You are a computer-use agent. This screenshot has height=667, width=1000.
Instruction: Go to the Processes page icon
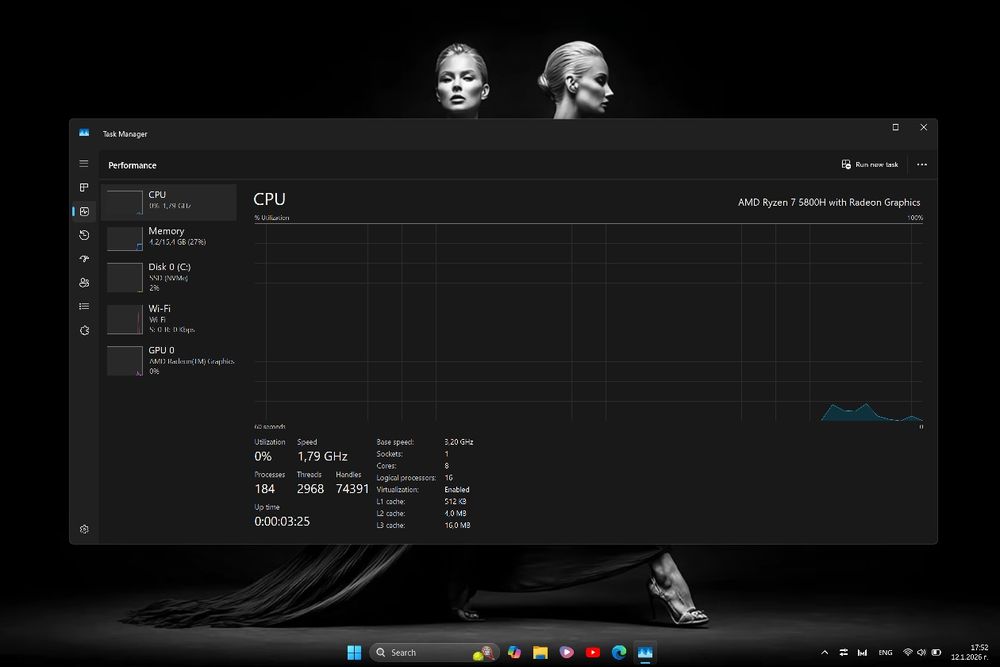[x=84, y=187]
